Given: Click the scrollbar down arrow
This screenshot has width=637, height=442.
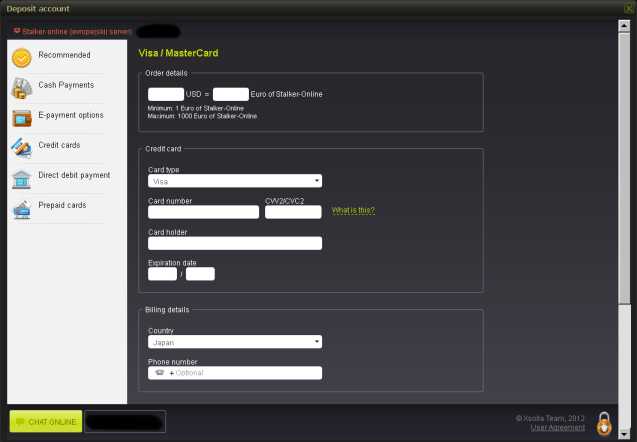Looking at the screenshot, I should 624,435.
